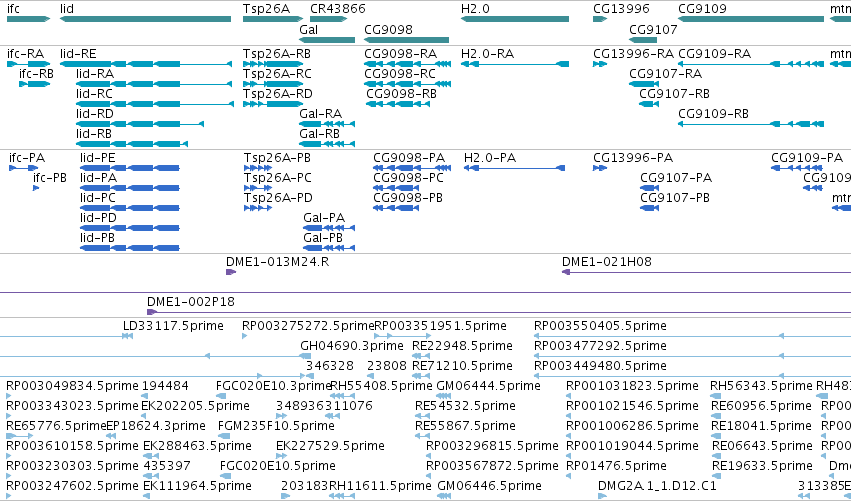Viewport: 851px width, 501px height.
Task: Select the lid-RA transcript
Action: click(154, 84)
